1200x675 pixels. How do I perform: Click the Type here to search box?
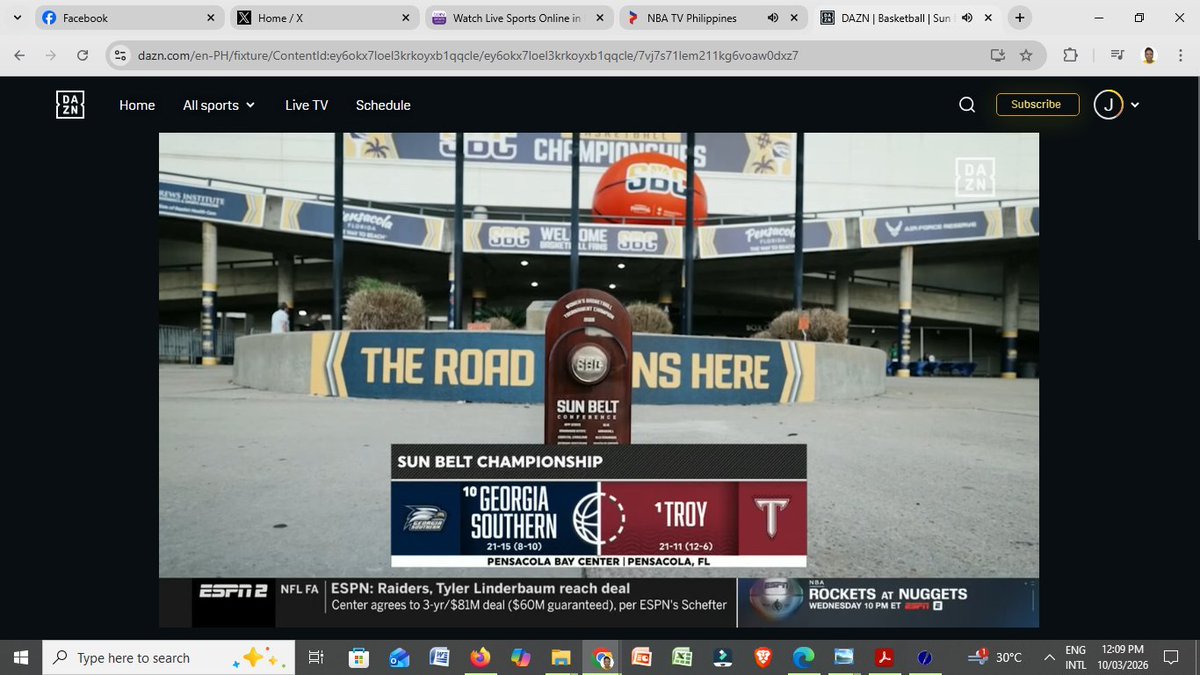pos(170,657)
